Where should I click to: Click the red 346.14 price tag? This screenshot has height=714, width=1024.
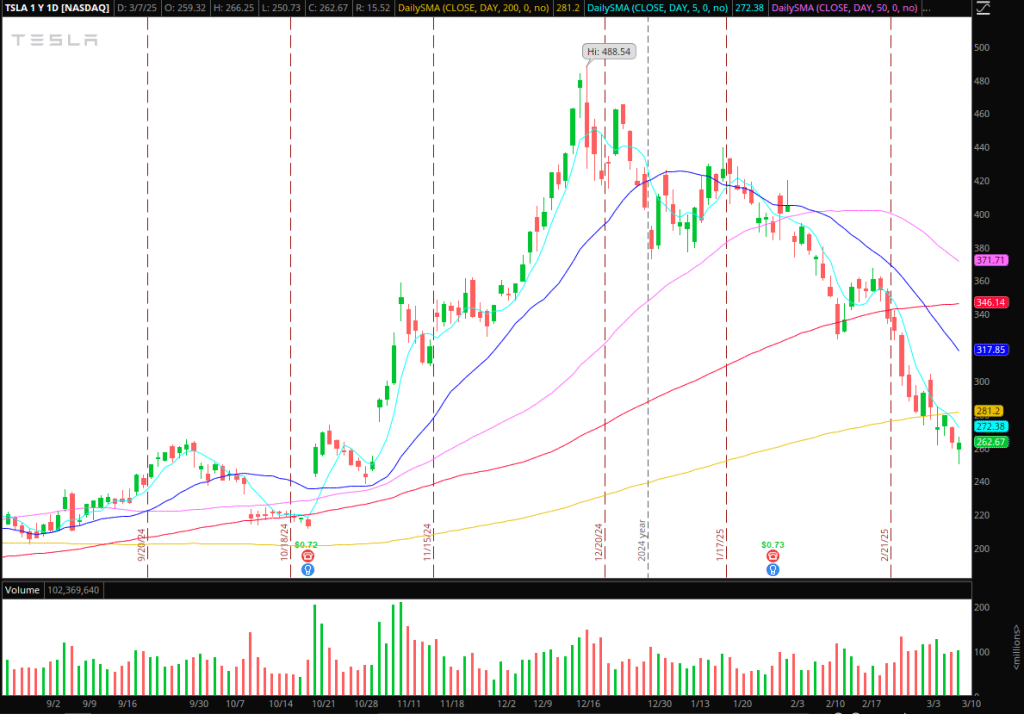point(991,302)
